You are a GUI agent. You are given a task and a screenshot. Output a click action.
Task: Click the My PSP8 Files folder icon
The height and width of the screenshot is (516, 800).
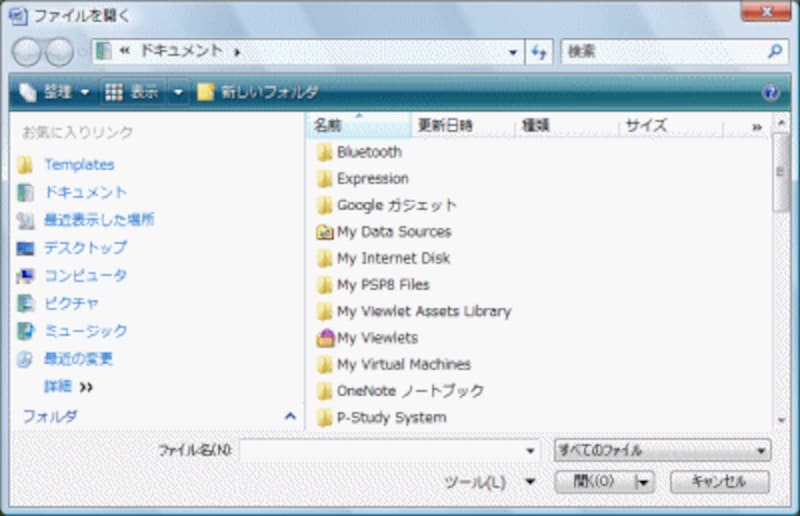point(324,285)
